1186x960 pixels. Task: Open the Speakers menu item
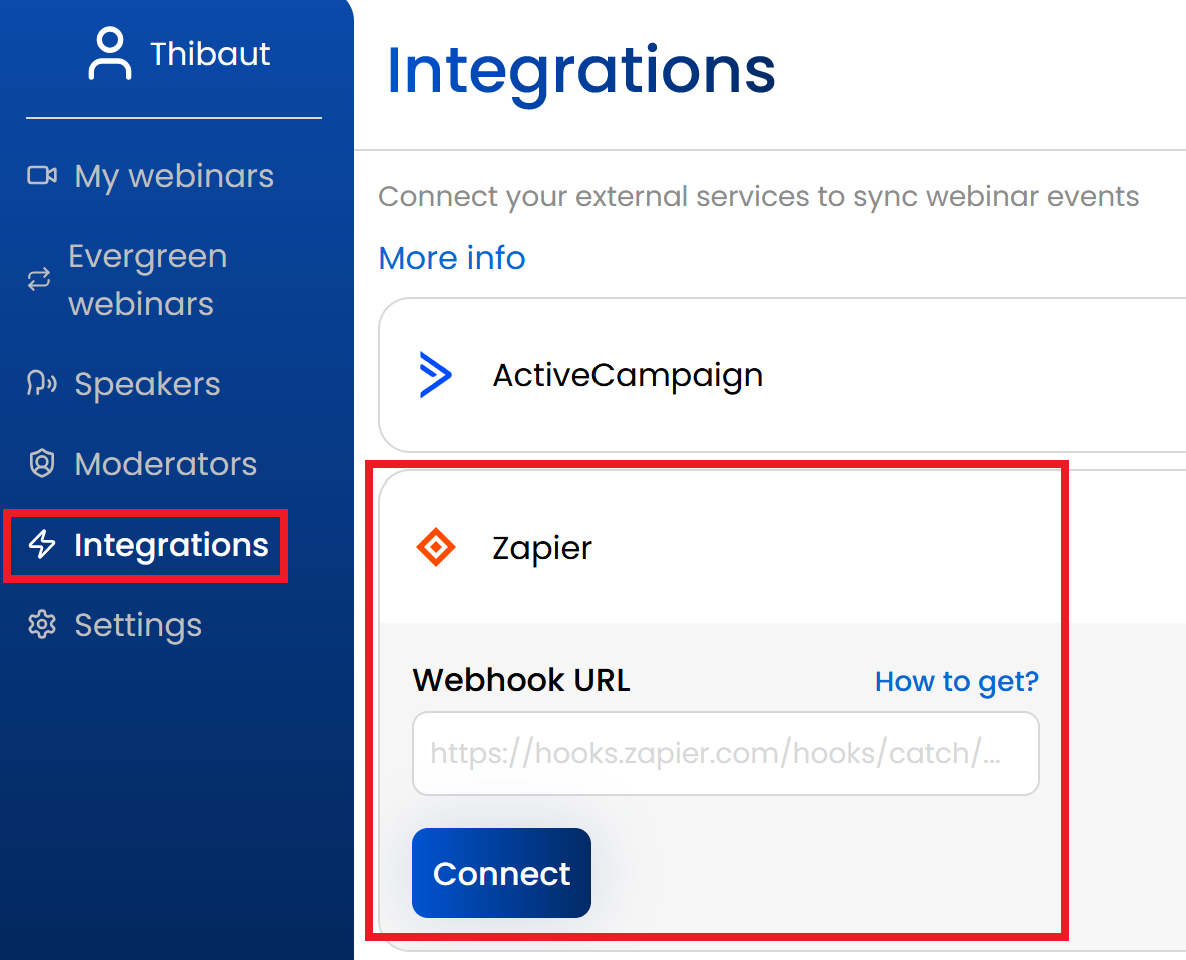pyautogui.click(x=147, y=384)
